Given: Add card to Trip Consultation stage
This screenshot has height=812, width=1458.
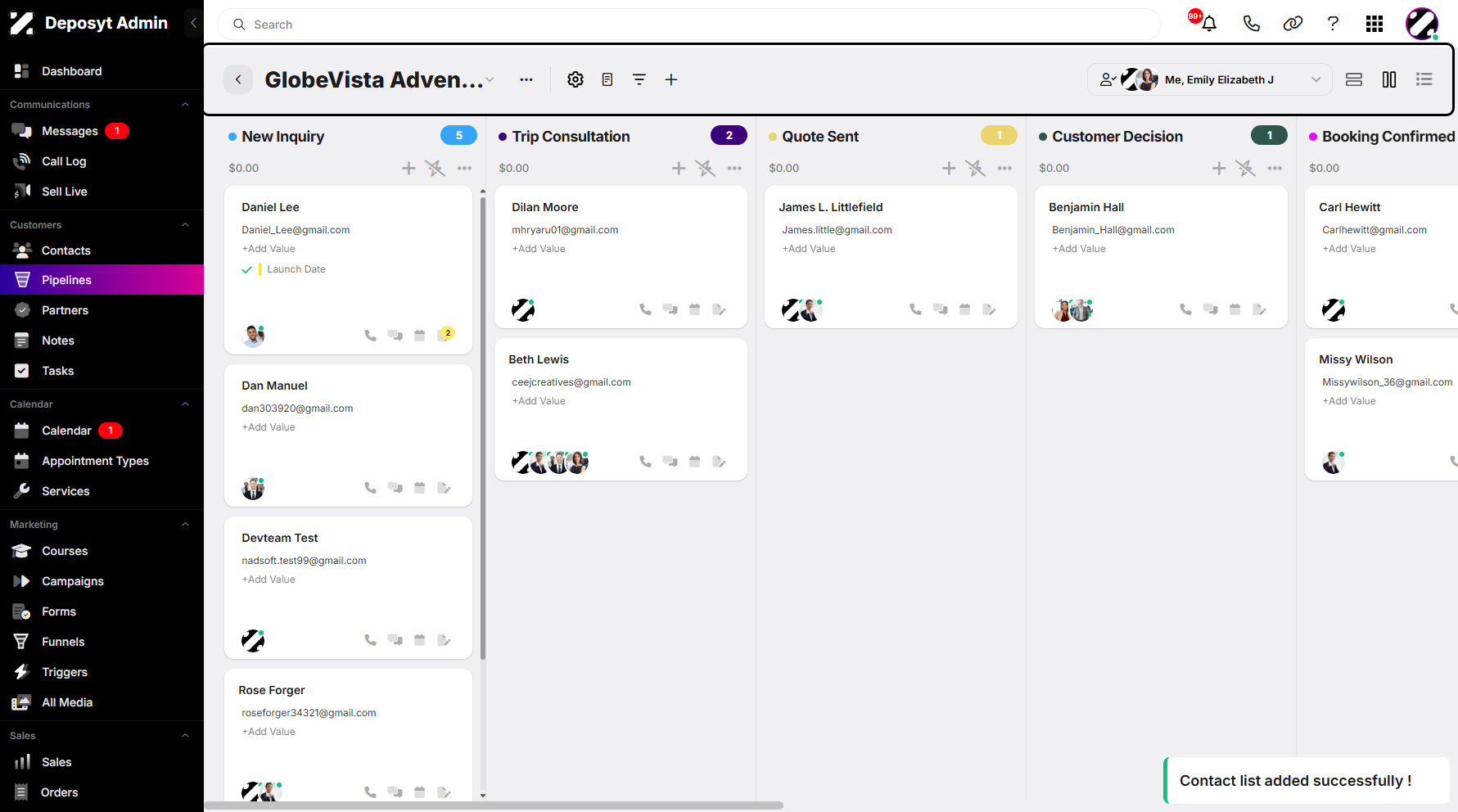Looking at the screenshot, I should pos(679,168).
